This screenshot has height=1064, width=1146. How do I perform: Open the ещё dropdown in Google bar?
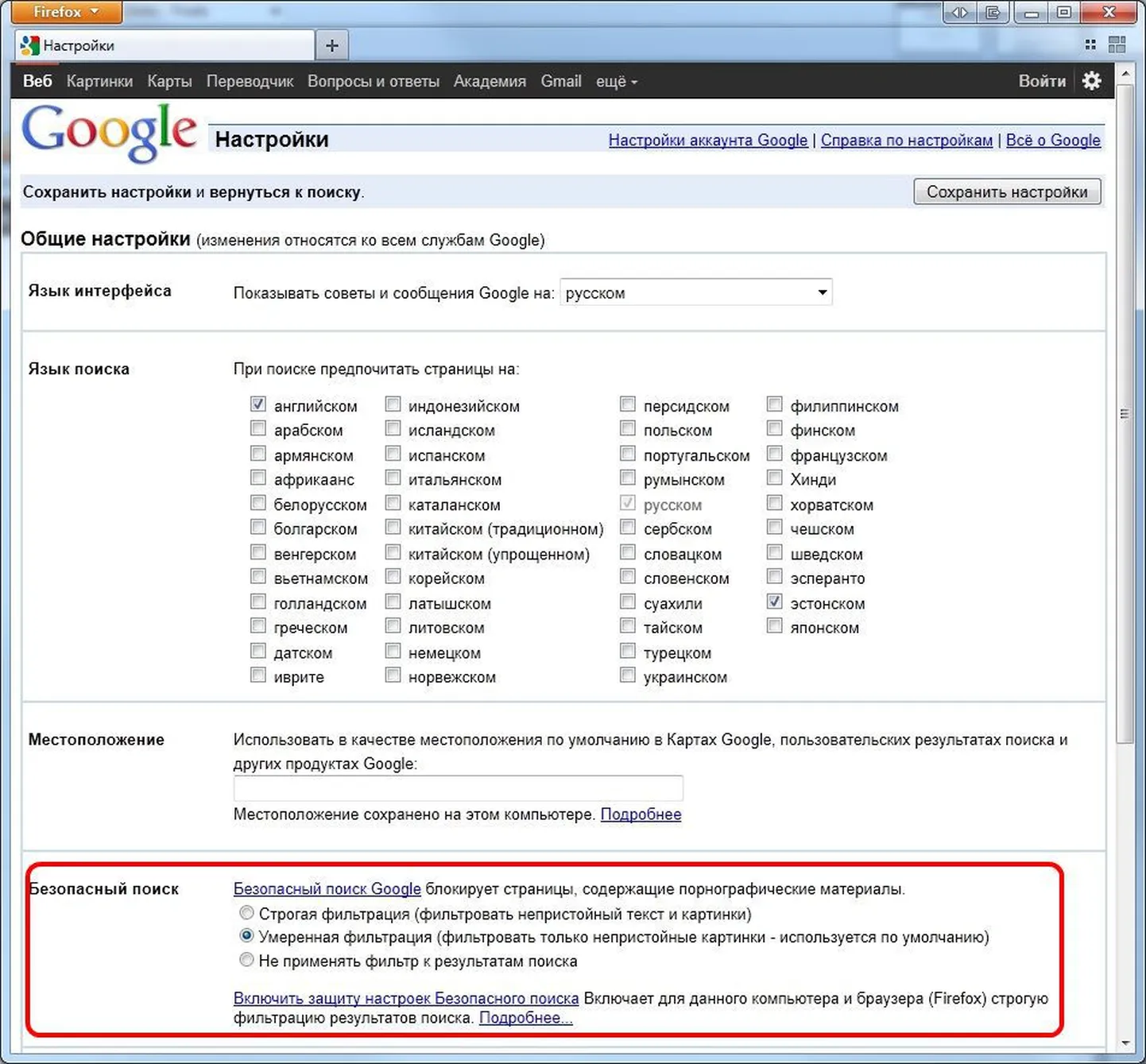617,82
